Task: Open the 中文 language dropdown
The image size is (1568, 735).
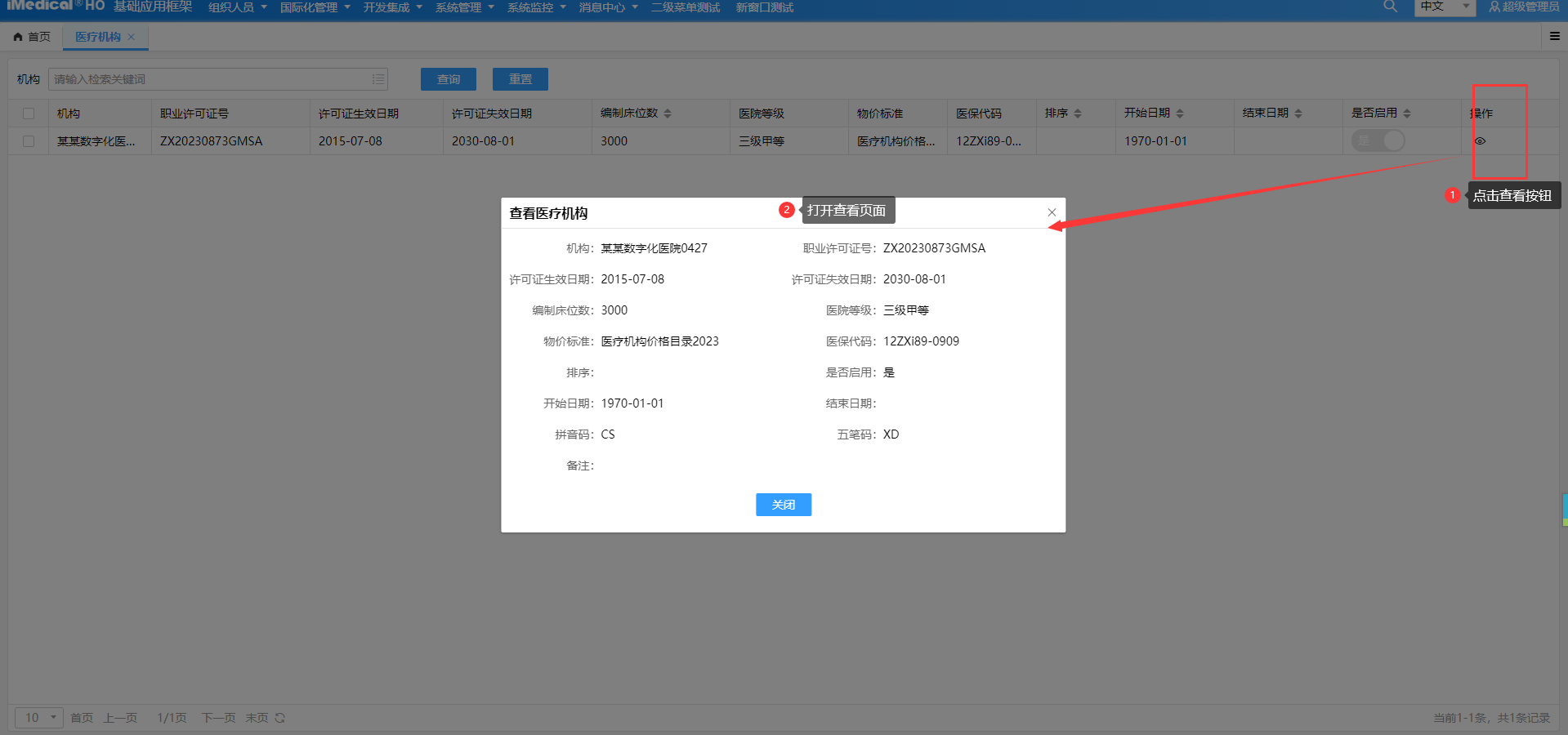Action: click(x=1444, y=7)
